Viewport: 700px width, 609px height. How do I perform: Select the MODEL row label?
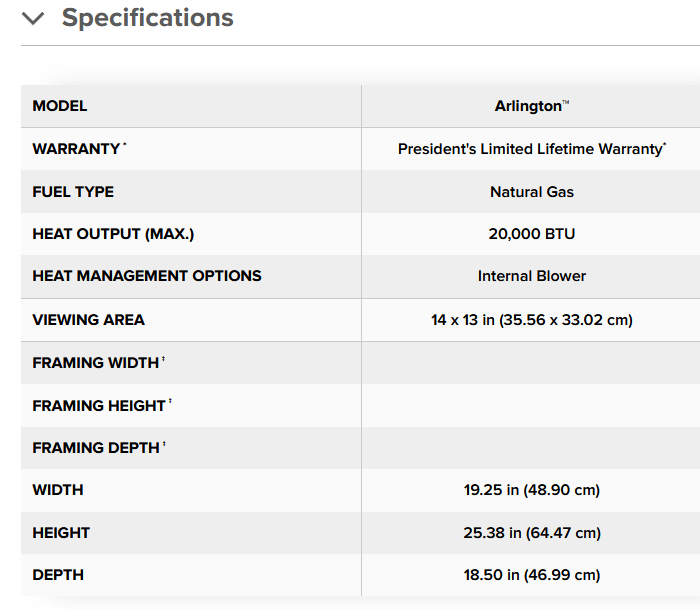[60, 106]
